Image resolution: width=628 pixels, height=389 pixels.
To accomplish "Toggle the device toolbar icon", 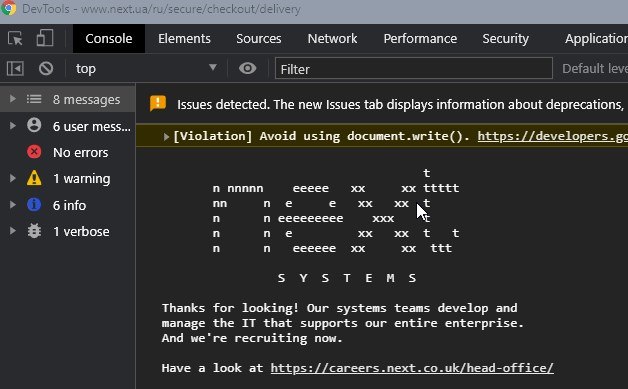I will coord(44,38).
